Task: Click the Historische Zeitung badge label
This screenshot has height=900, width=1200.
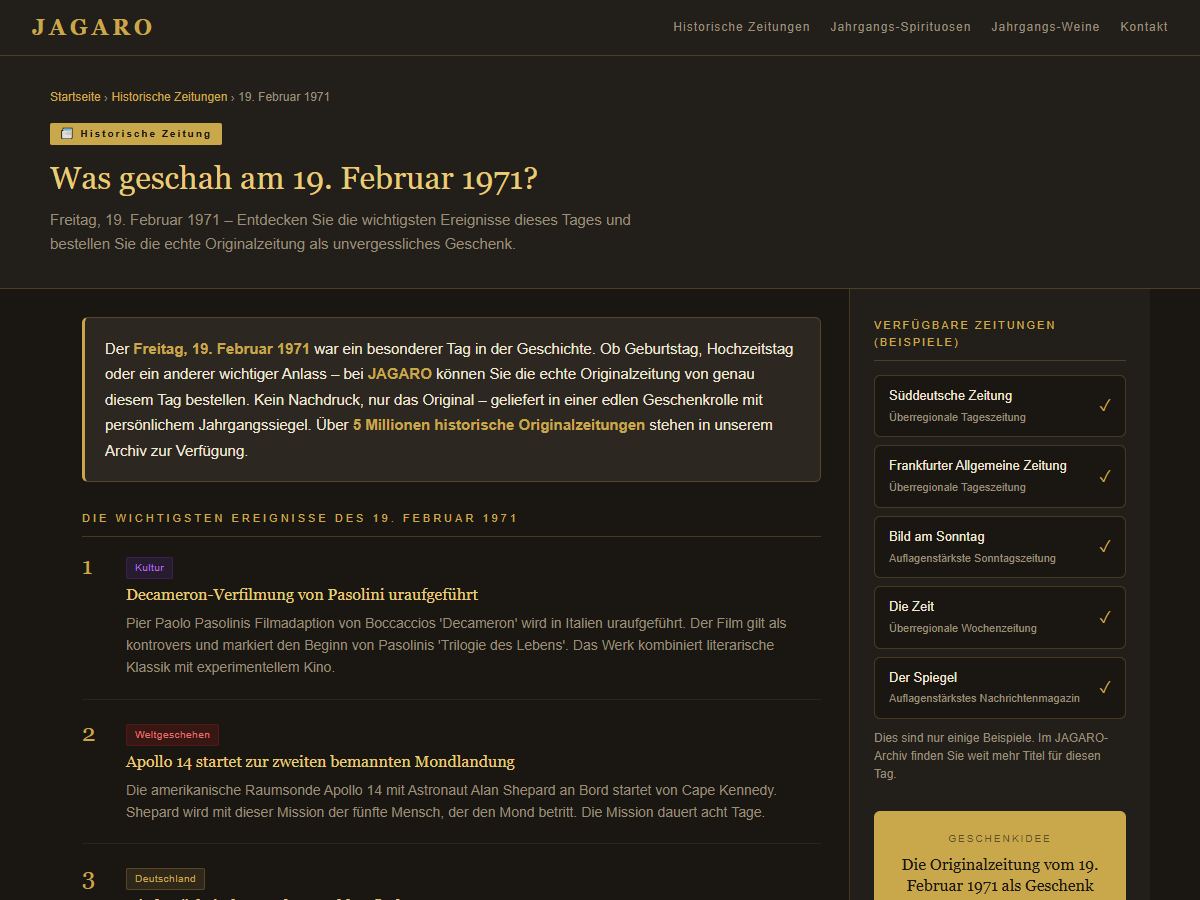Action: (x=136, y=134)
